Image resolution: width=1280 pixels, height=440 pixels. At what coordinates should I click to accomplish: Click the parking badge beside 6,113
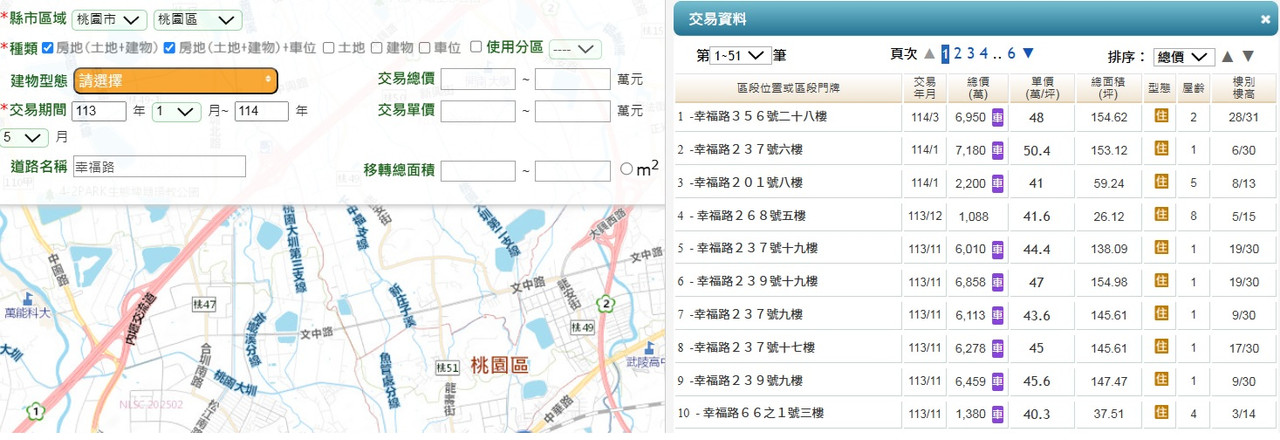998,315
